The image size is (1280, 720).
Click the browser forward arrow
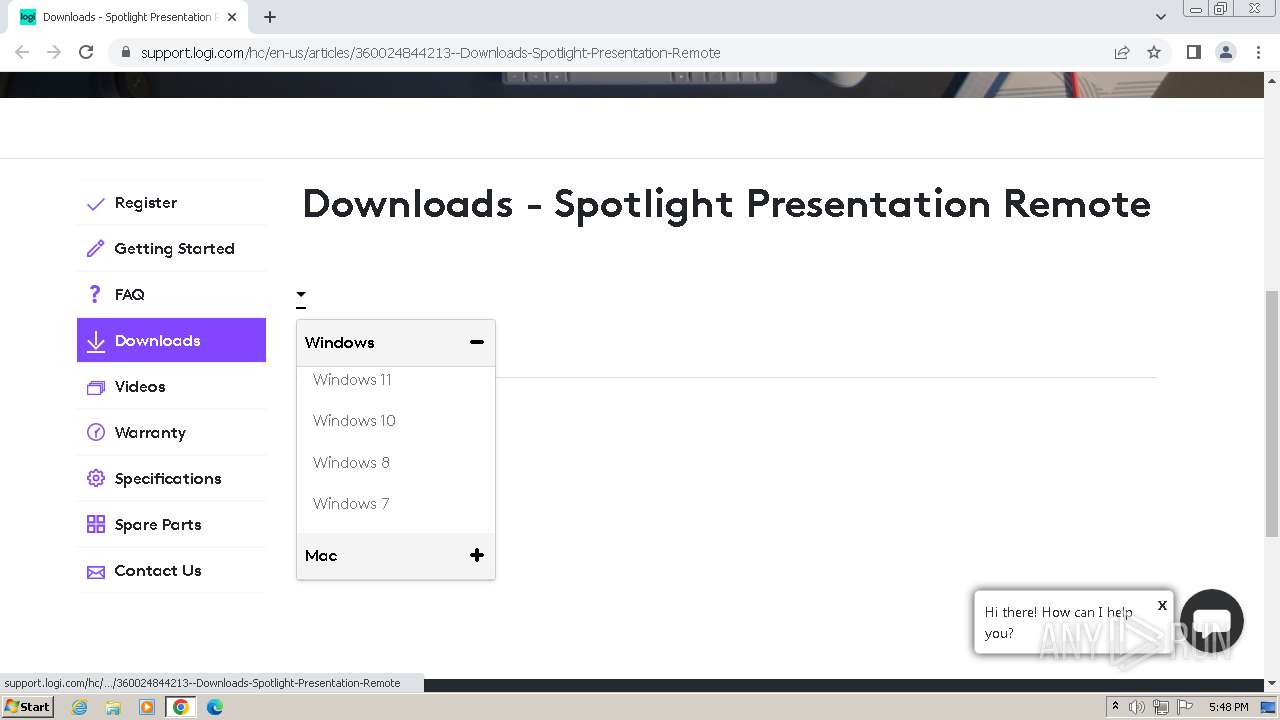click(54, 52)
